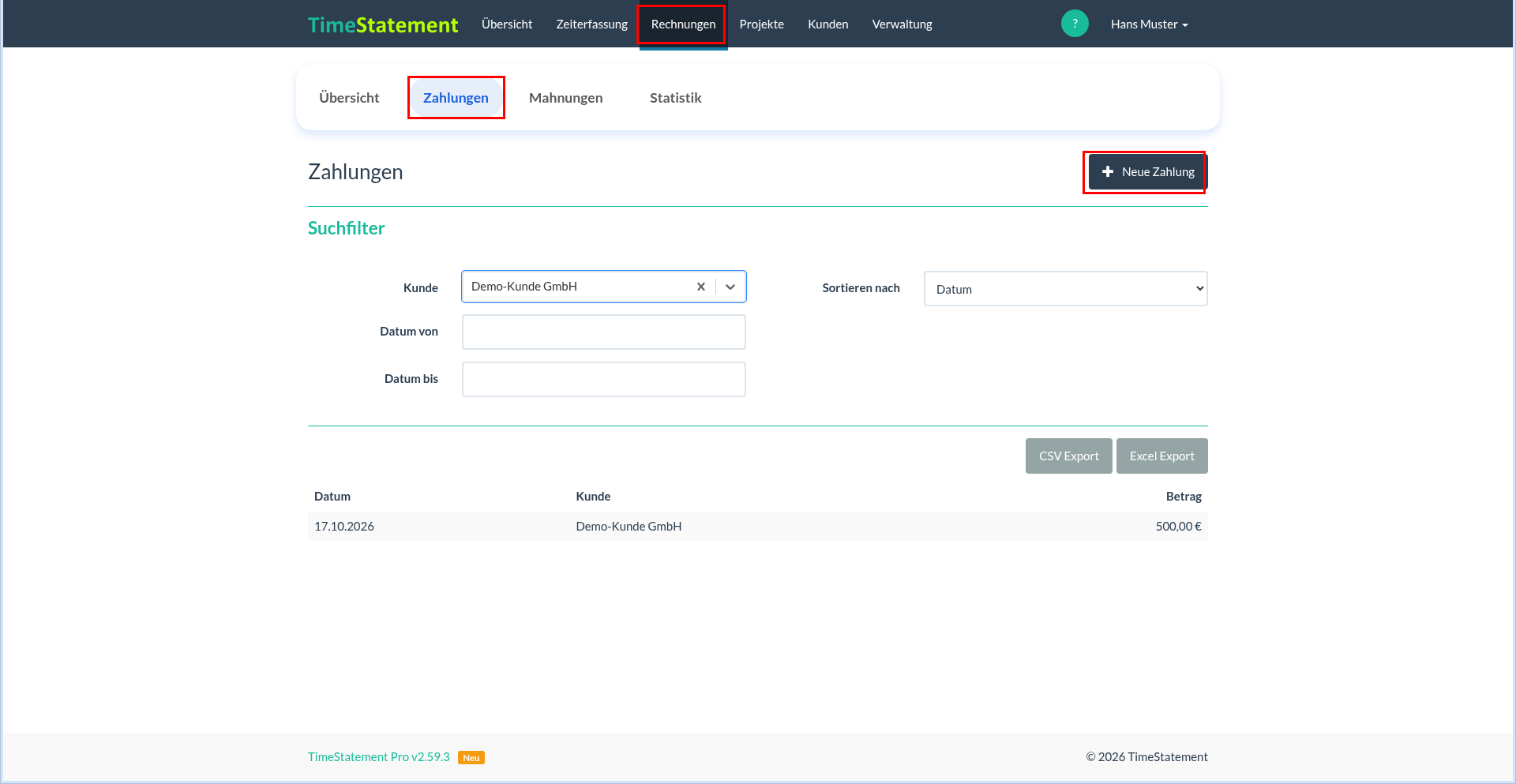Open the Hans Muster user menu
This screenshot has height=784, width=1516.
coord(1149,24)
